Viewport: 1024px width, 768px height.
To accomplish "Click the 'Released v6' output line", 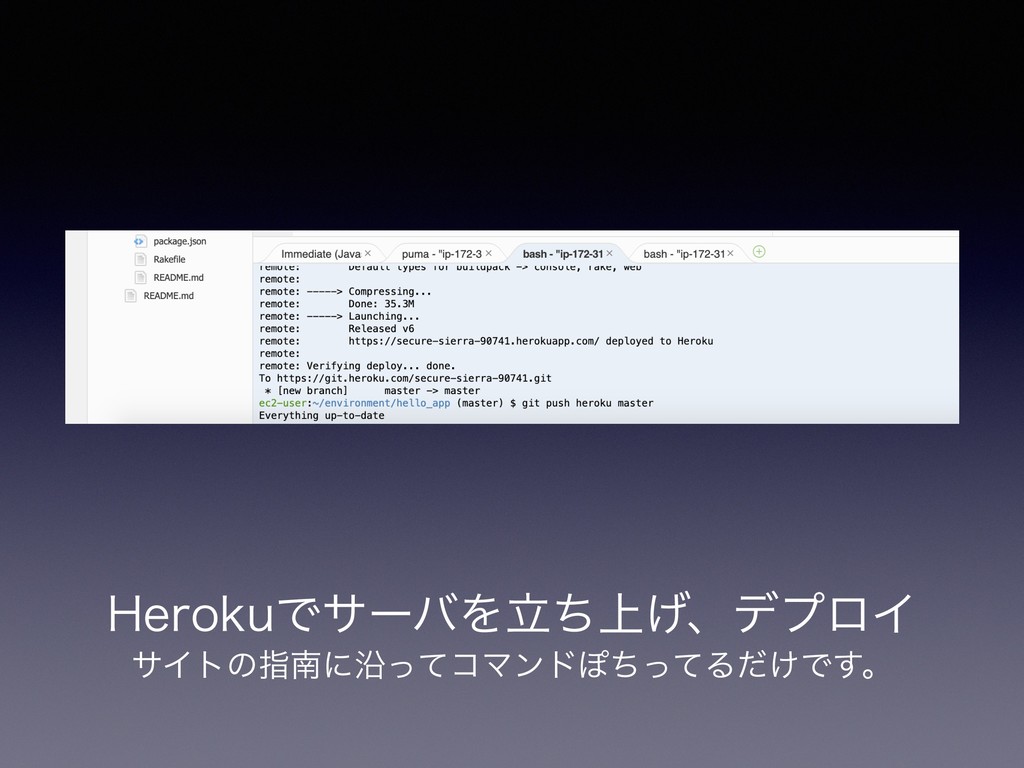I will [x=381, y=328].
